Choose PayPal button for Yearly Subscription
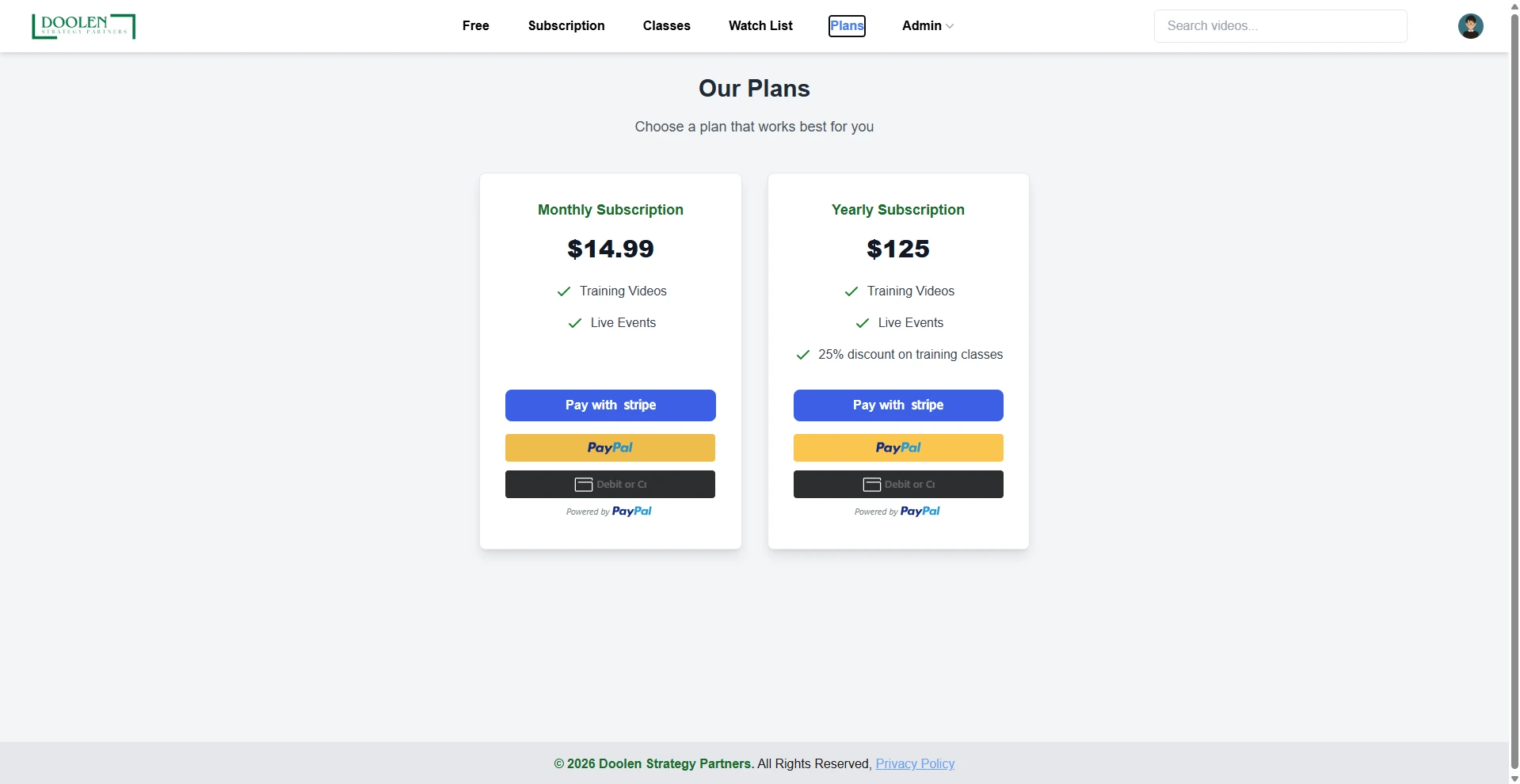This screenshot has width=1520, height=784. click(x=898, y=447)
